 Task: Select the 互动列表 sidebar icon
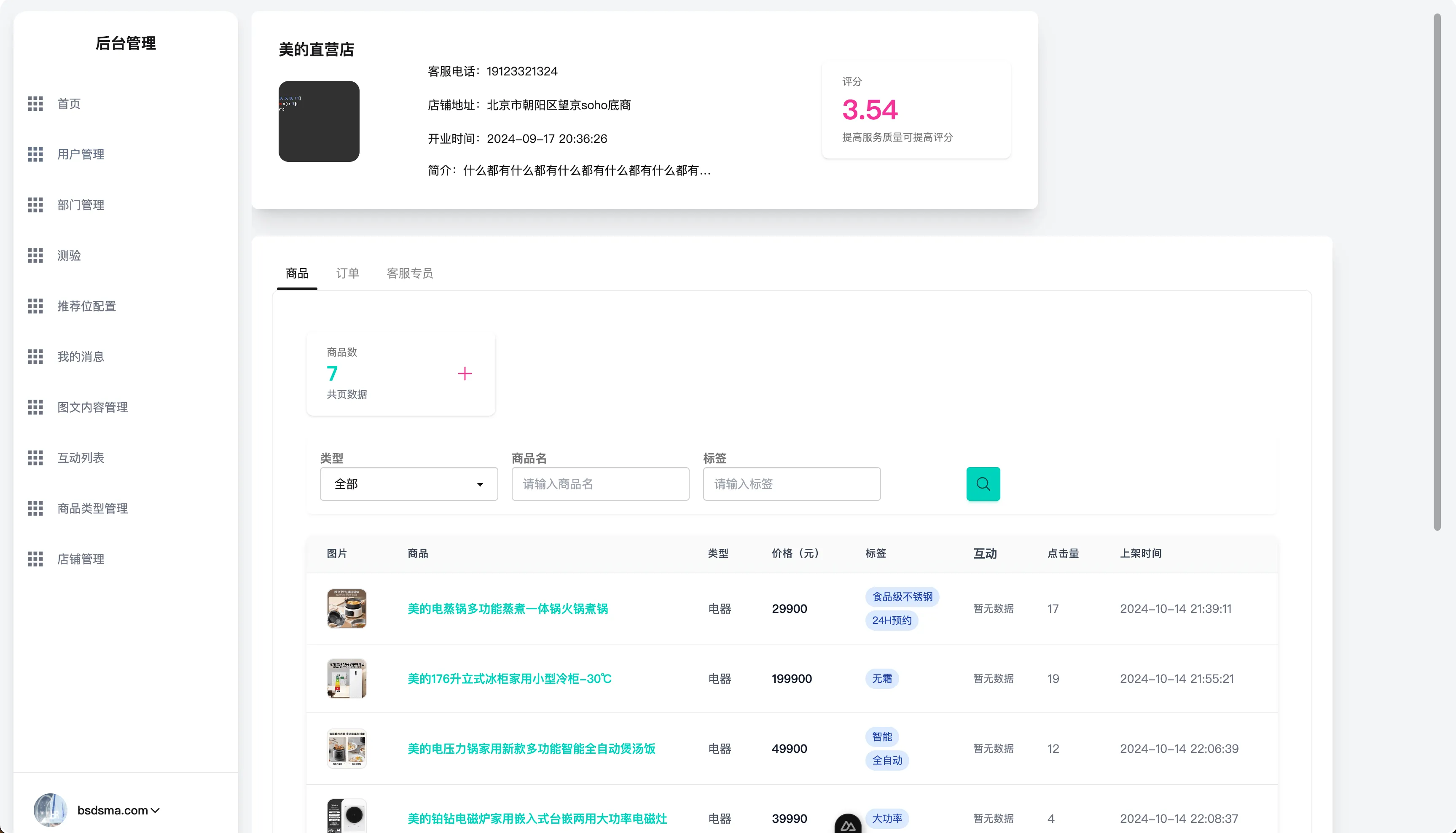click(35, 457)
